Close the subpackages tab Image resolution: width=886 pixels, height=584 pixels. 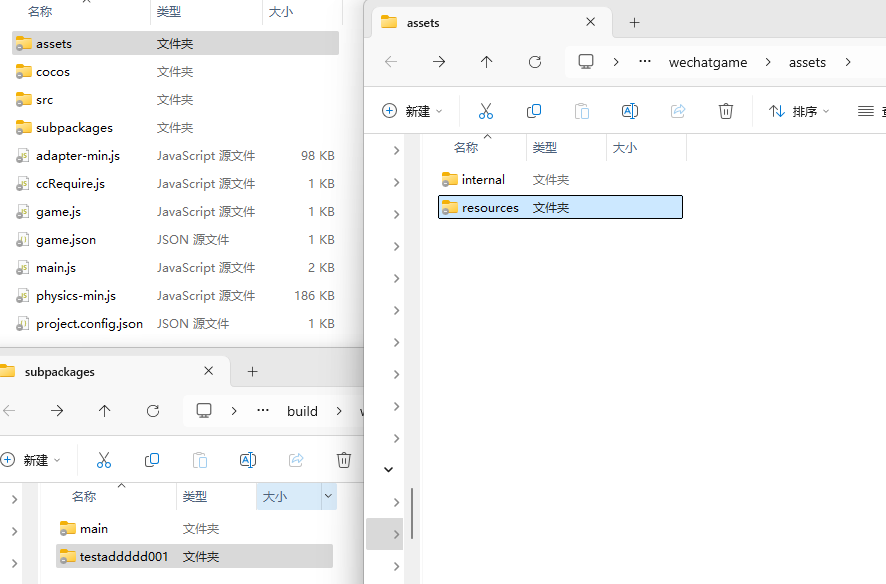[209, 371]
